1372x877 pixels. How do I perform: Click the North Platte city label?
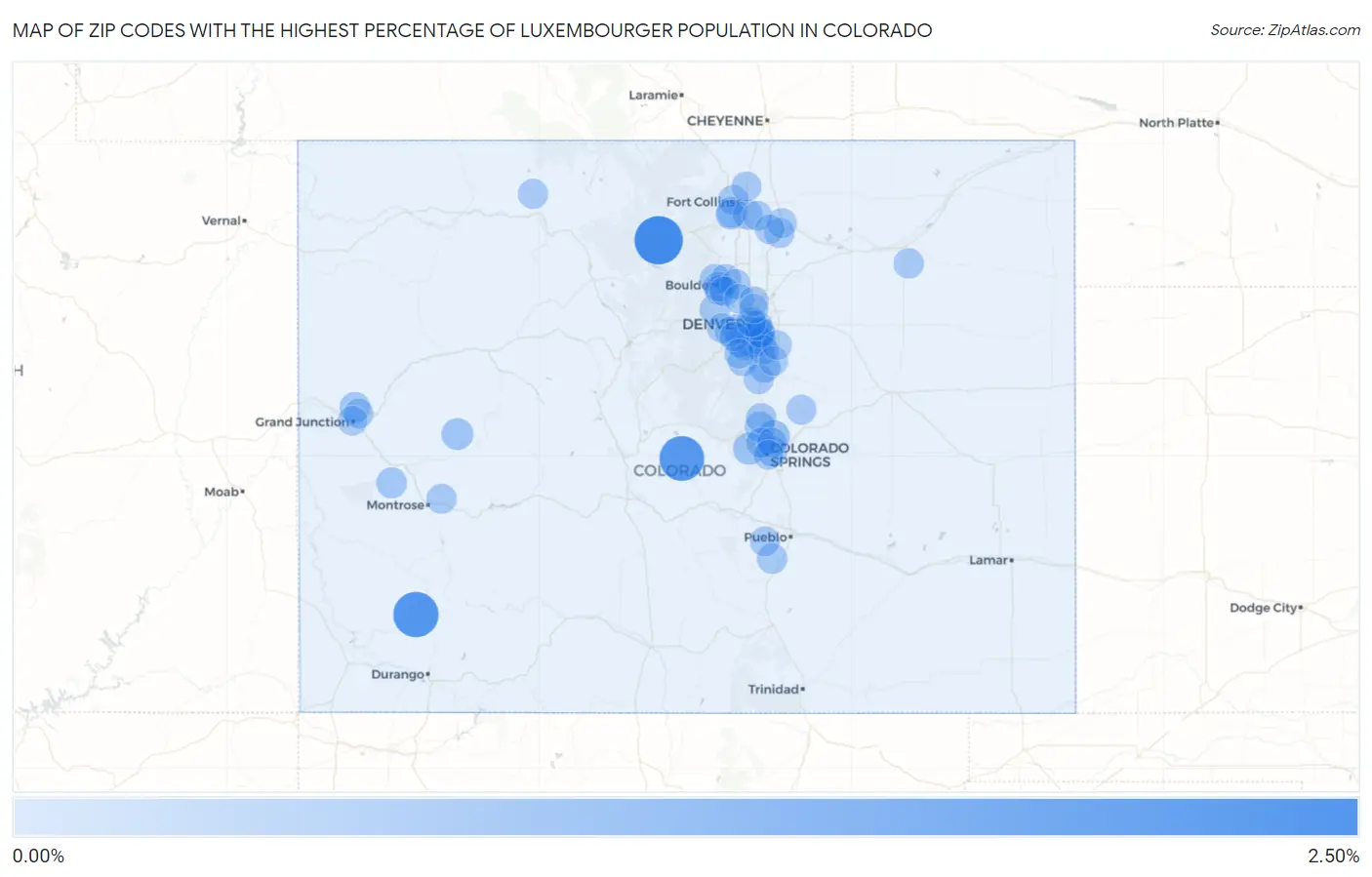(1179, 123)
